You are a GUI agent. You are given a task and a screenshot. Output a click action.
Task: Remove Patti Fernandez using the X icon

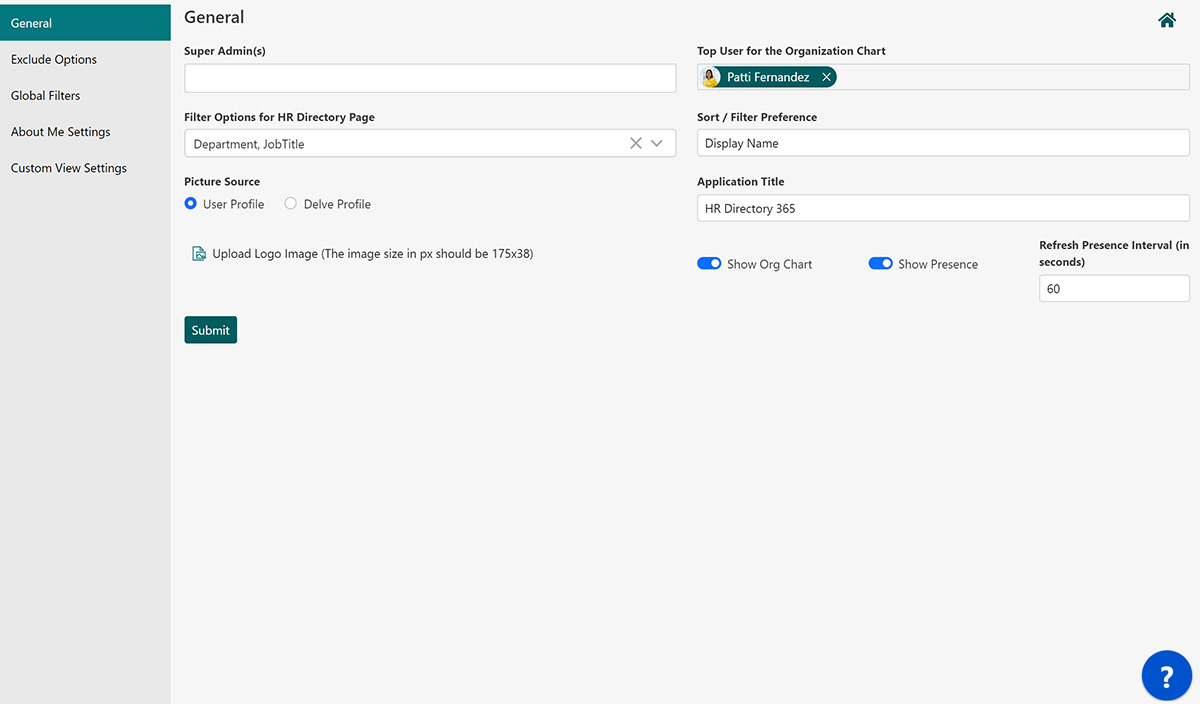coord(826,77)
